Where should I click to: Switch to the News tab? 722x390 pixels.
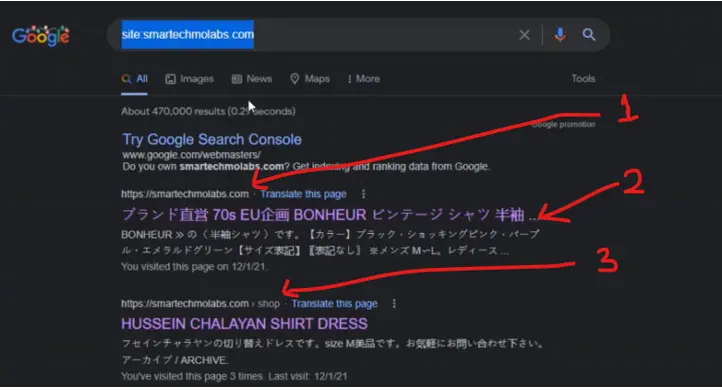tap(252, 79)
